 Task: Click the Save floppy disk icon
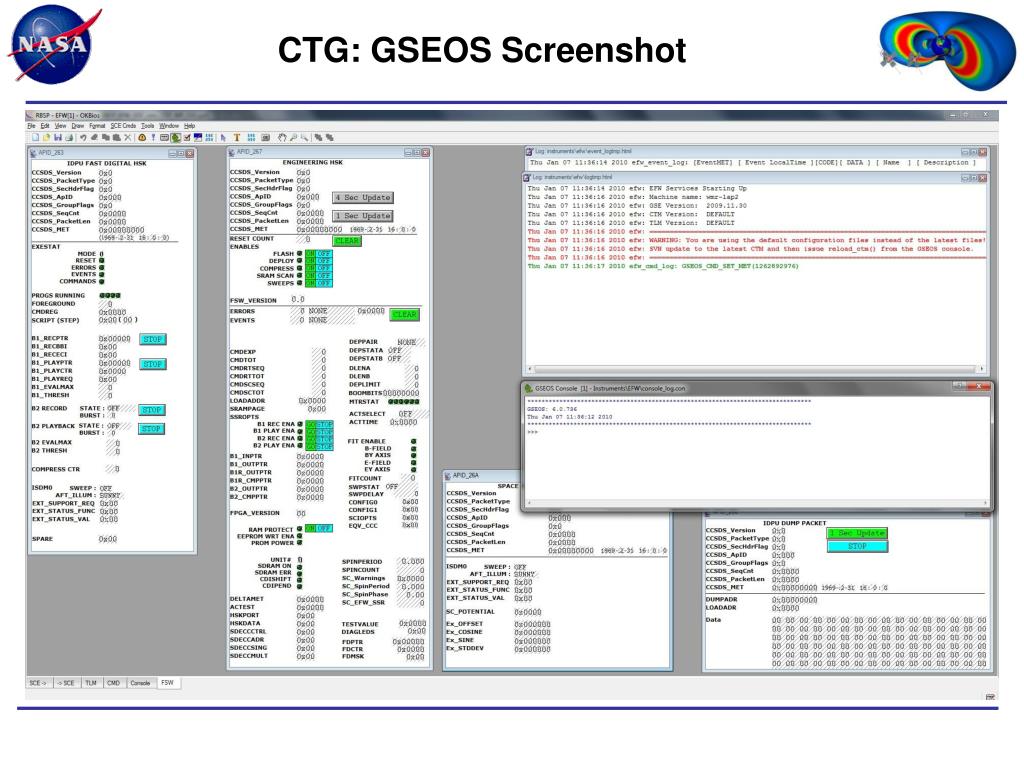57,138
